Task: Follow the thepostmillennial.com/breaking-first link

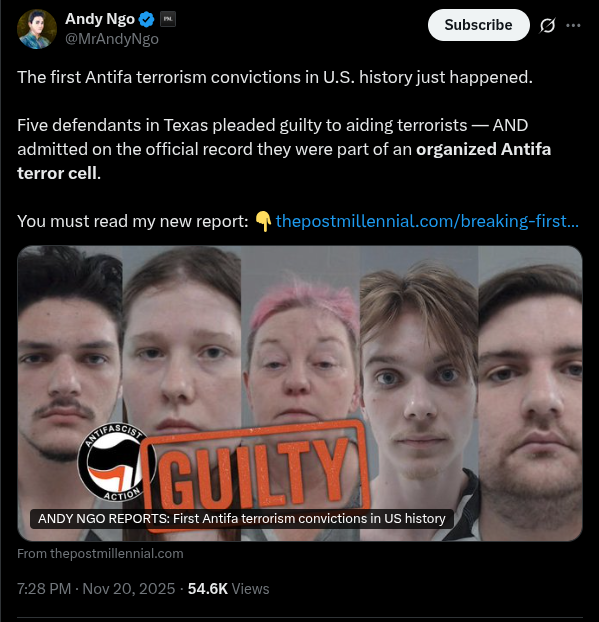Action: pos(427,221)
